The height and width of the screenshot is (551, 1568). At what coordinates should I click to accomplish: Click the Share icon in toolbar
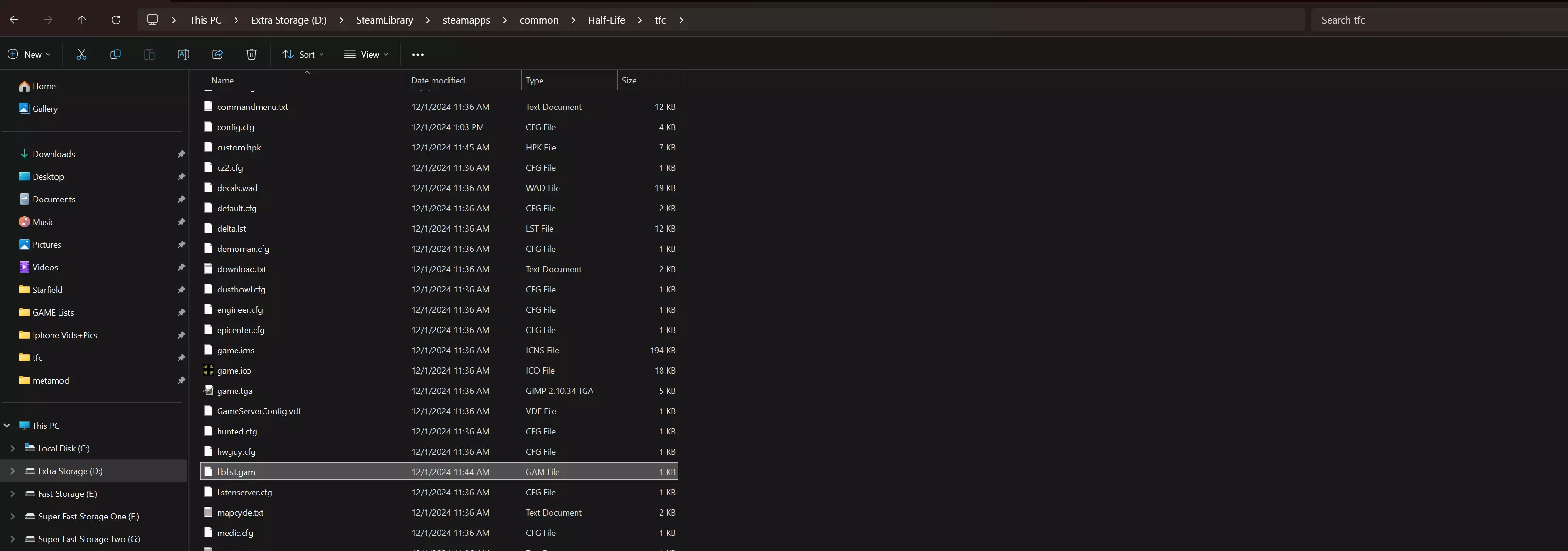pyautogui.click(x=217, y=55)
